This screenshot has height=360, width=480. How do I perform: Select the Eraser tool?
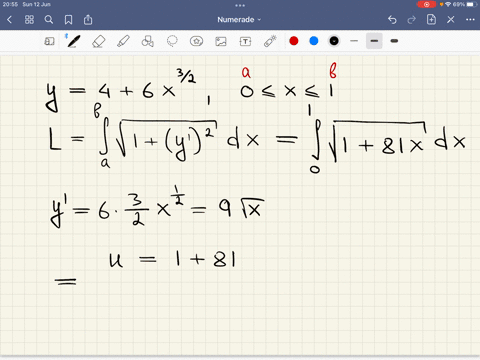[x=98, y=41]
